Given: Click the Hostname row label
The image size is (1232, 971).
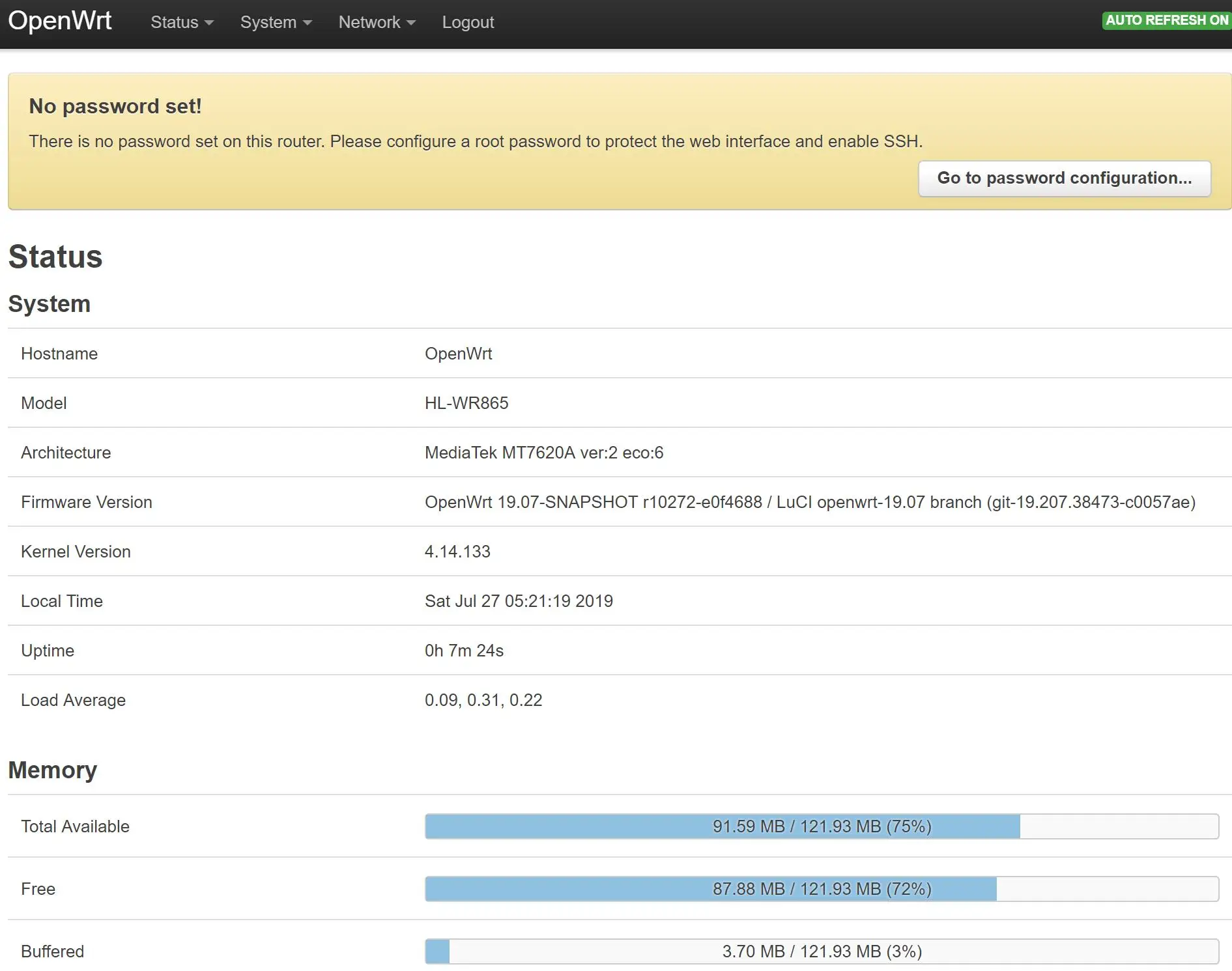Looking at the screenshot, I should click(59, 354).
